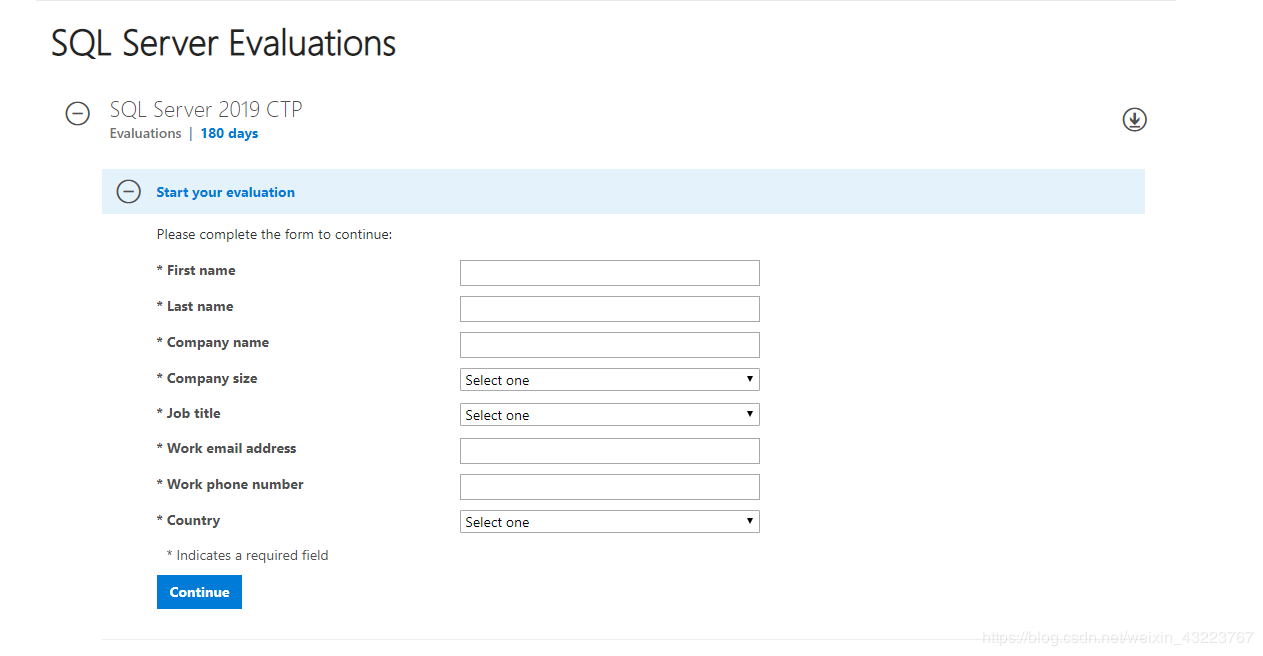The image size is (1263, 656).
Task: Click the Job title label
Action: (x=189, y=413)
